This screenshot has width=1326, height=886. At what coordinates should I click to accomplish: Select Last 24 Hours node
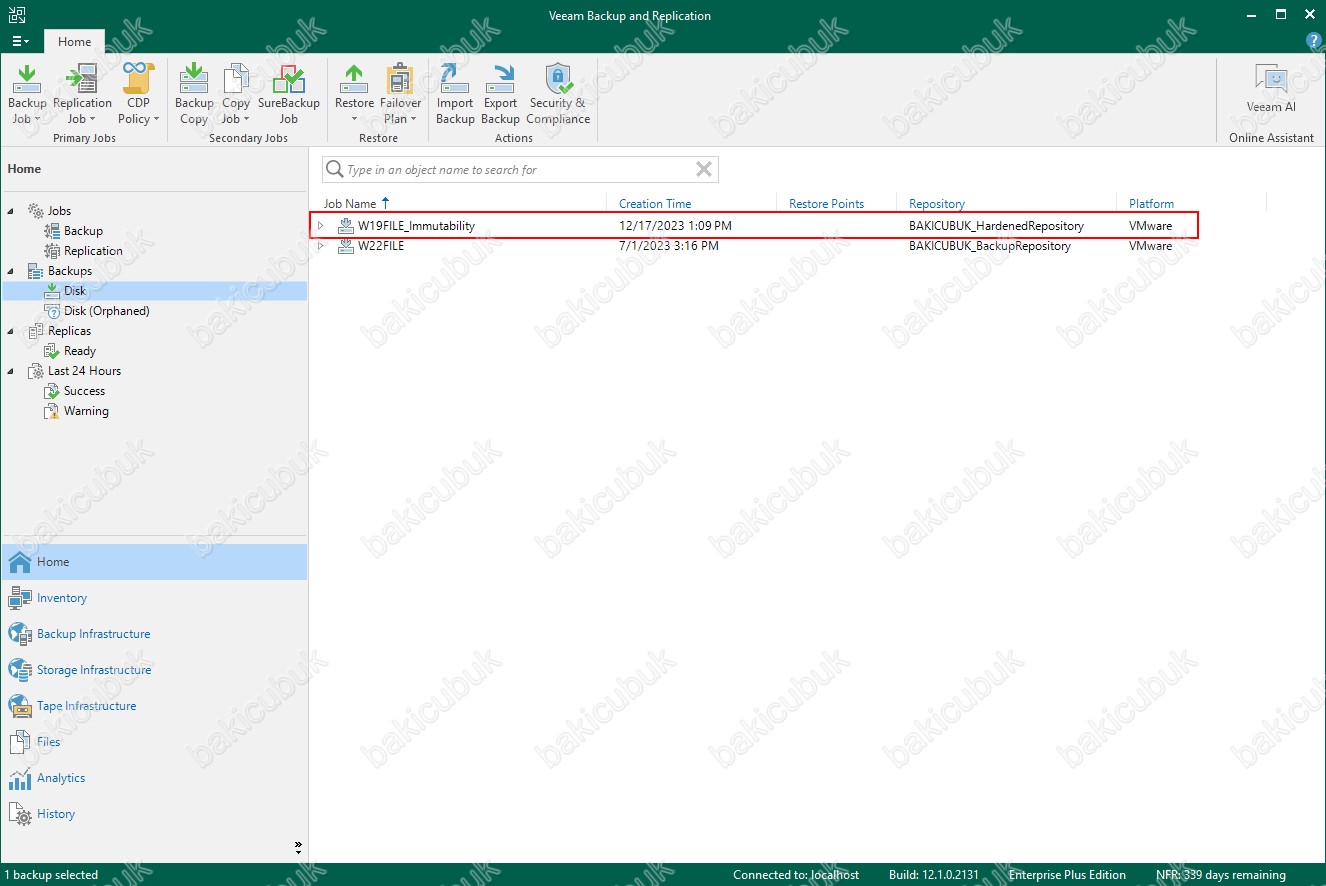pyautogui.click(x=84, y=371)
